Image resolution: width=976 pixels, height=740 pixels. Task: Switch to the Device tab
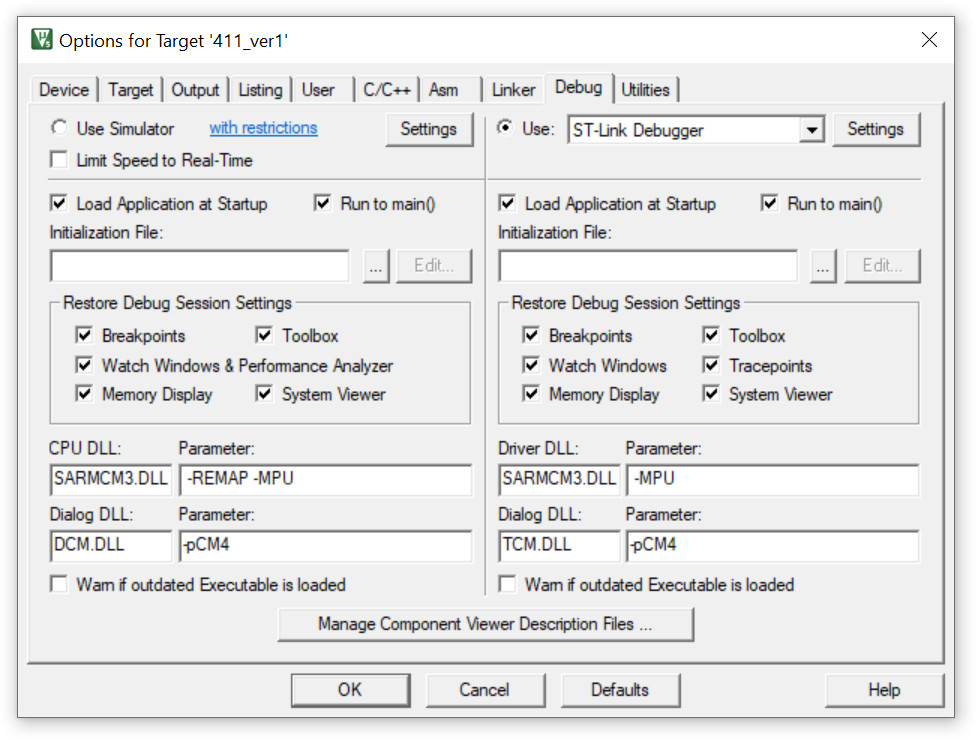(63, 90)
